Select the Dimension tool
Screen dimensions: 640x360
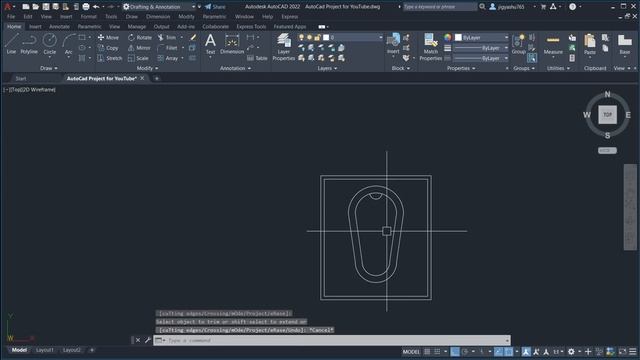coord(232,44)
